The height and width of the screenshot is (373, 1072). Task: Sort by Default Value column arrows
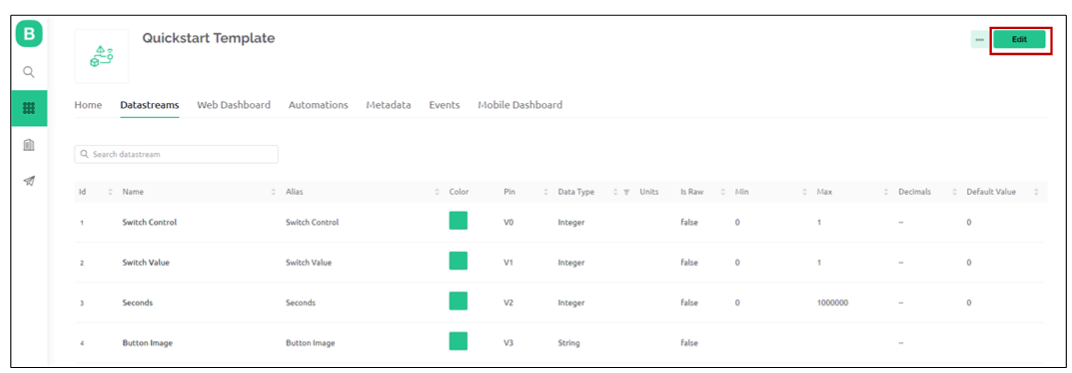pyautogui.click(x=1036, y=193)
